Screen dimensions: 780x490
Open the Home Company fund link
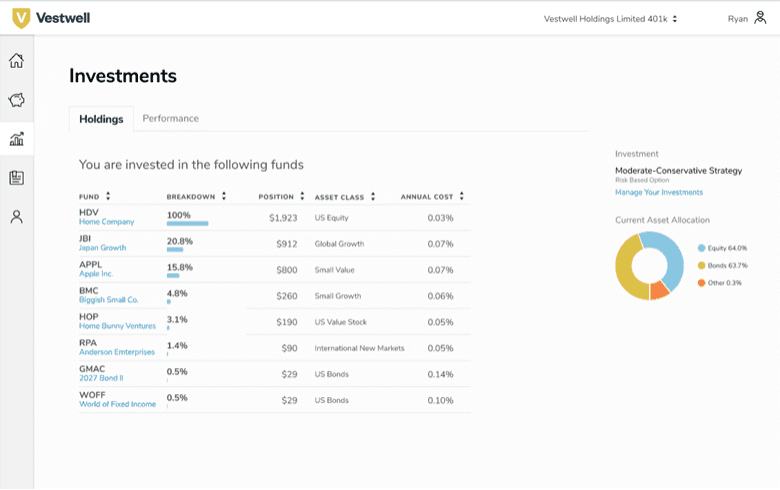pyautogui.click(x=106, y=222)
